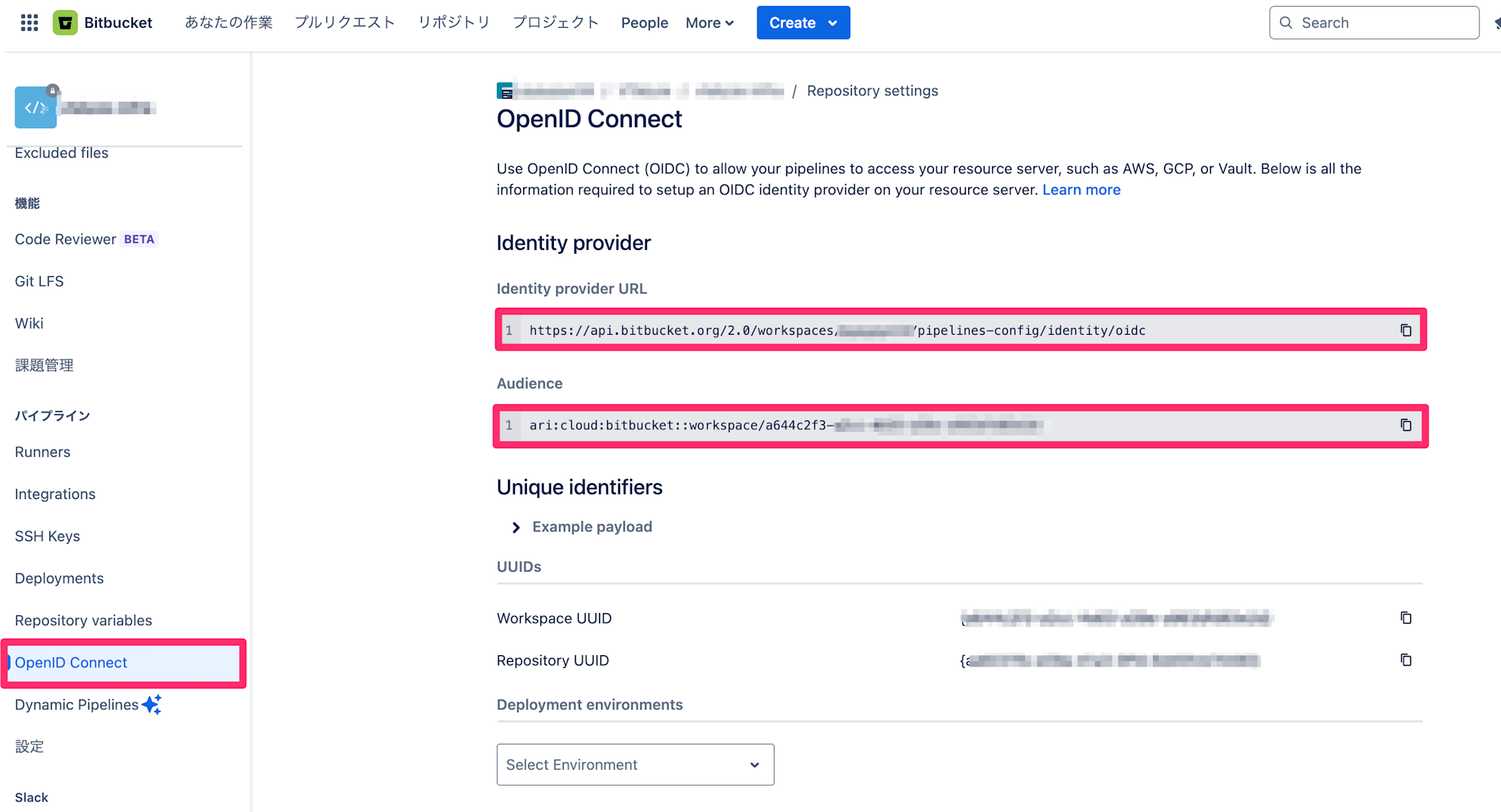This screenshot has height=812, width=1501.
Task: Open Code Reviewer settings
Action: 66,239
